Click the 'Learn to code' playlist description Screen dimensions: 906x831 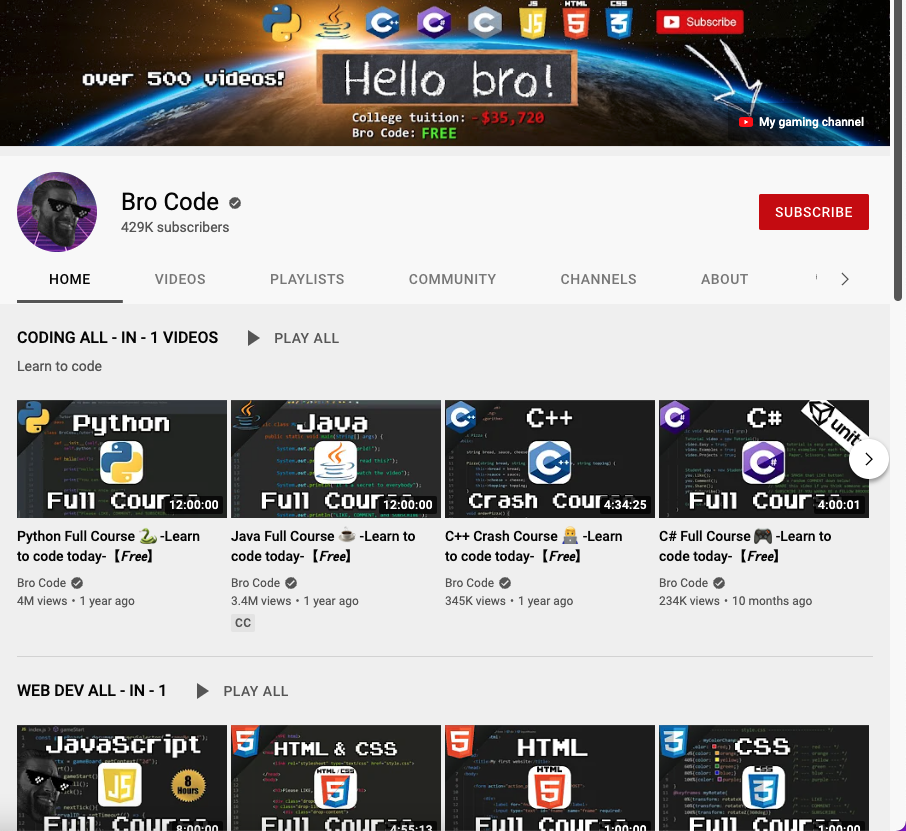60,366
